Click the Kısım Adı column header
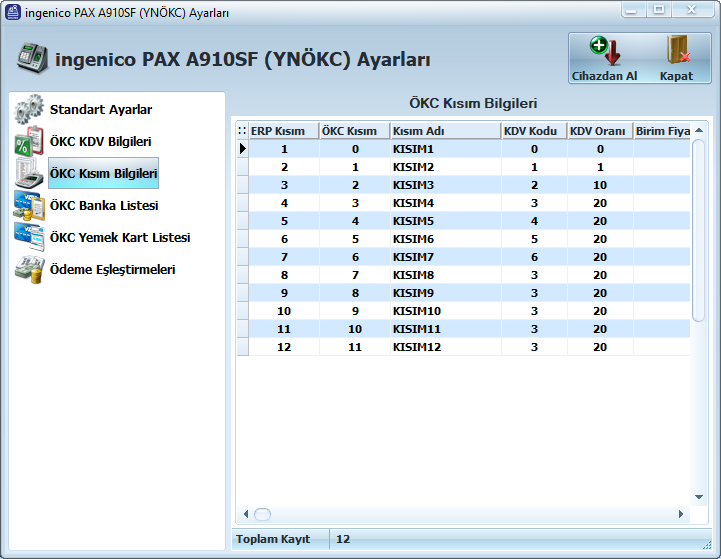 pos(445,131)
